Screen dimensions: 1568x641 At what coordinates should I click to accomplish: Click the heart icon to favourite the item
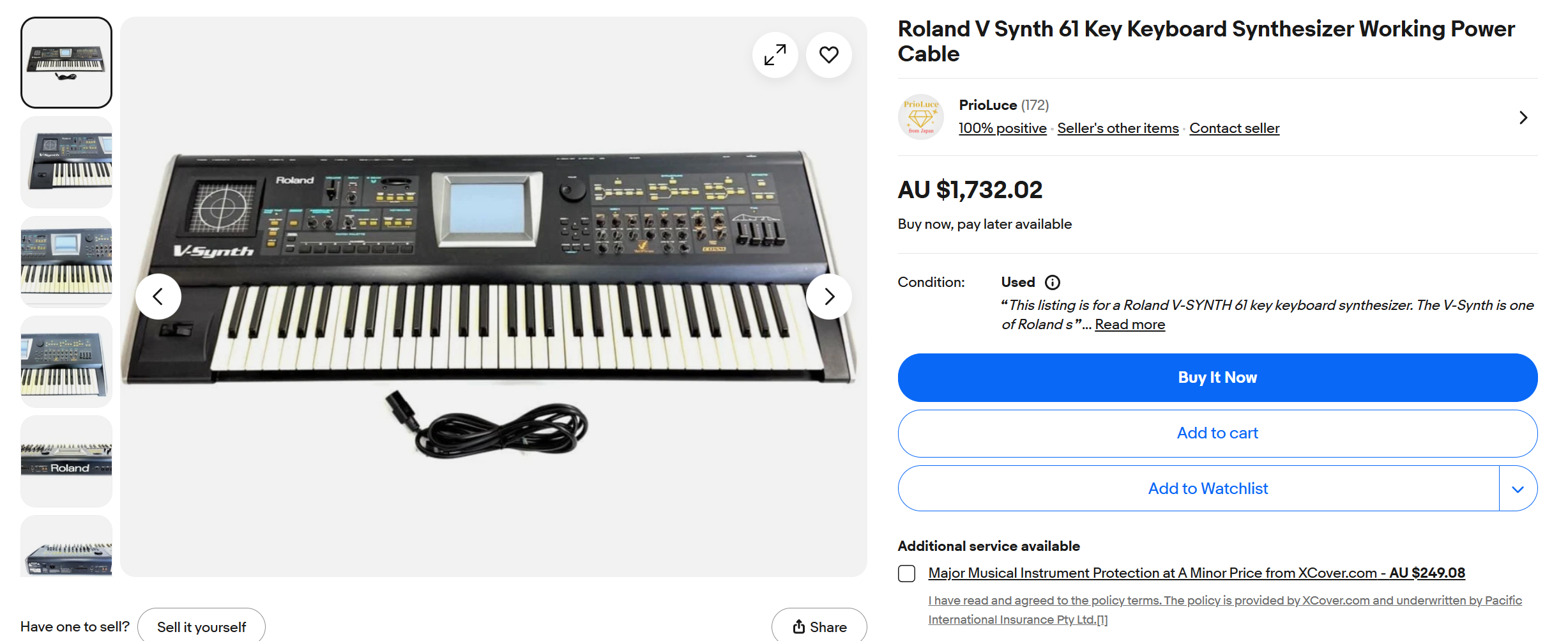(x=828, y=55)
